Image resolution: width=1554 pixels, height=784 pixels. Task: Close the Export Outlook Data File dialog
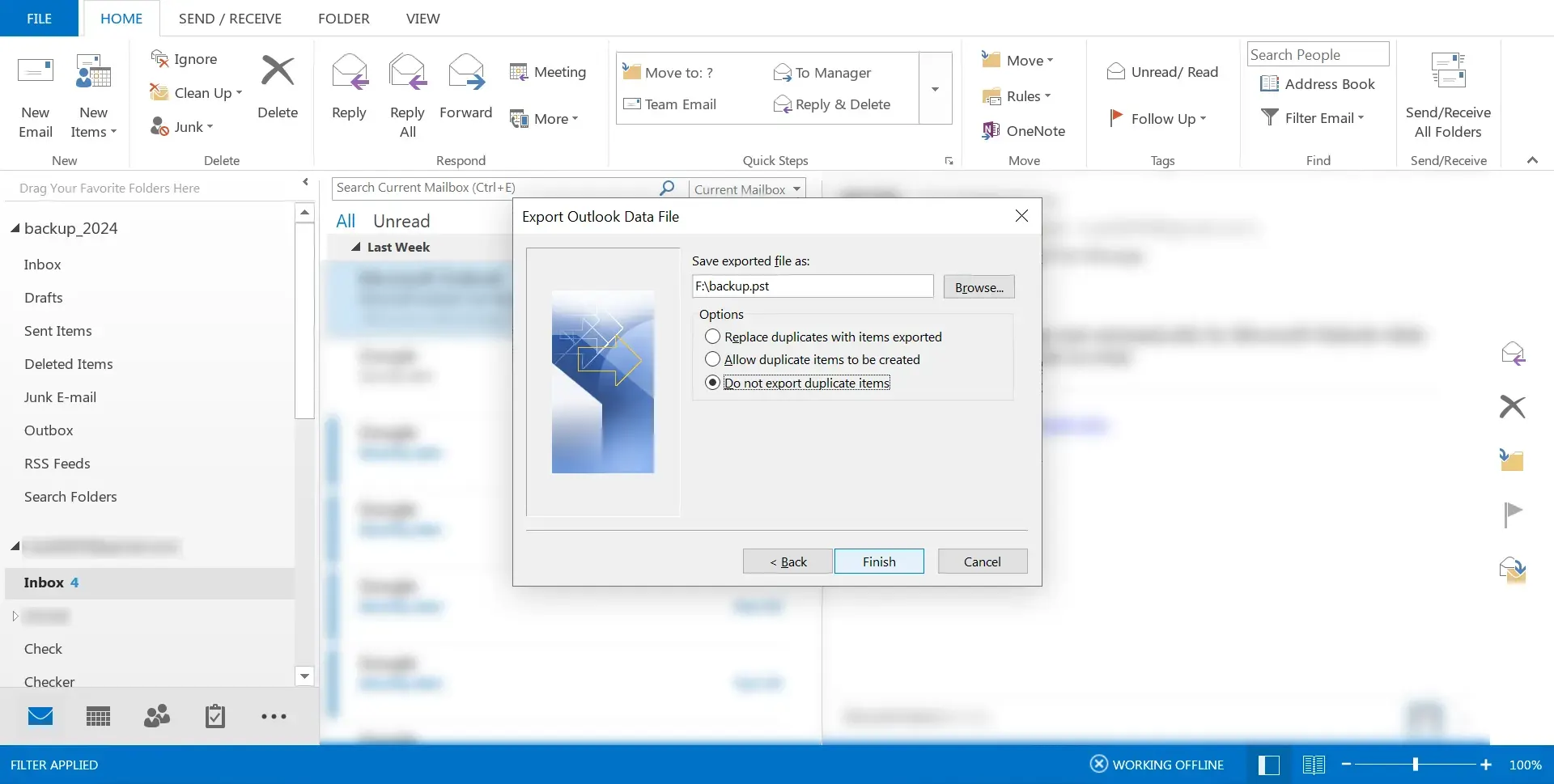1021,216
